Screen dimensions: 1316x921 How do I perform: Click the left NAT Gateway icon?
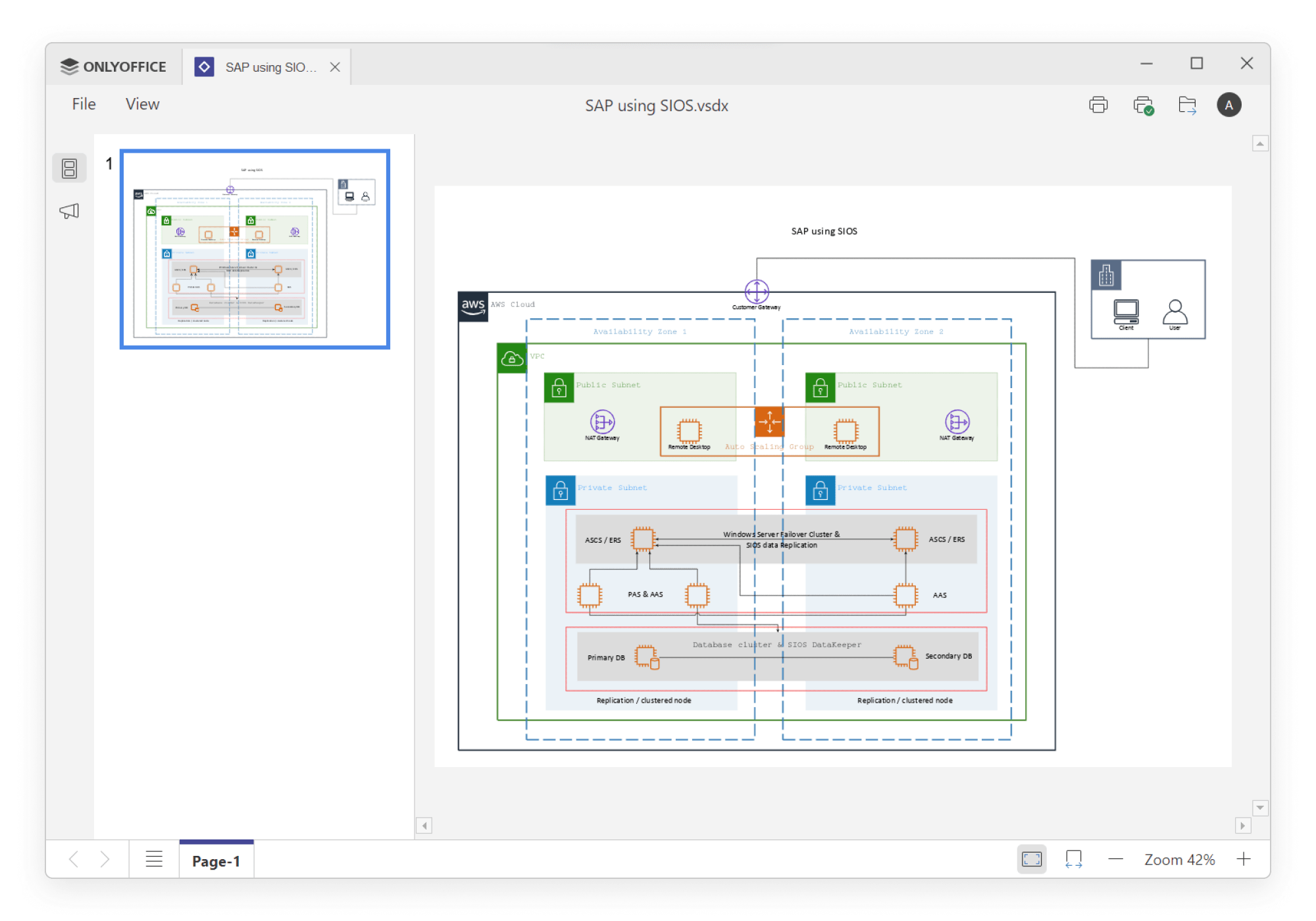[x=602, y=422]
